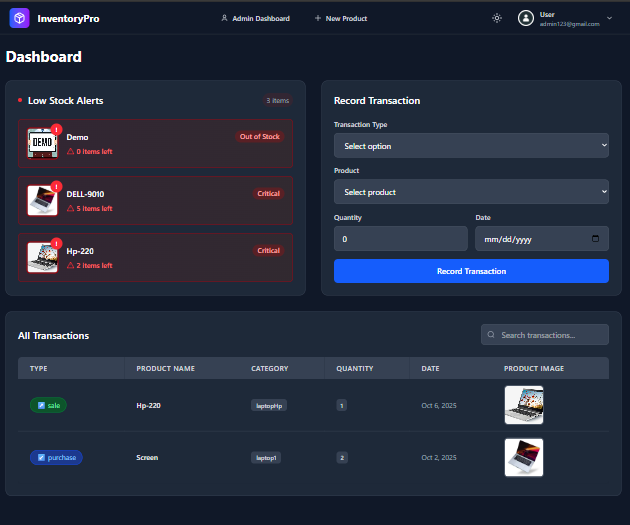Image resolution: width=630 pixels, height=525 pixels.
Task: Open the Transaction Type Select option dropdown
Action: pos(471,145)
